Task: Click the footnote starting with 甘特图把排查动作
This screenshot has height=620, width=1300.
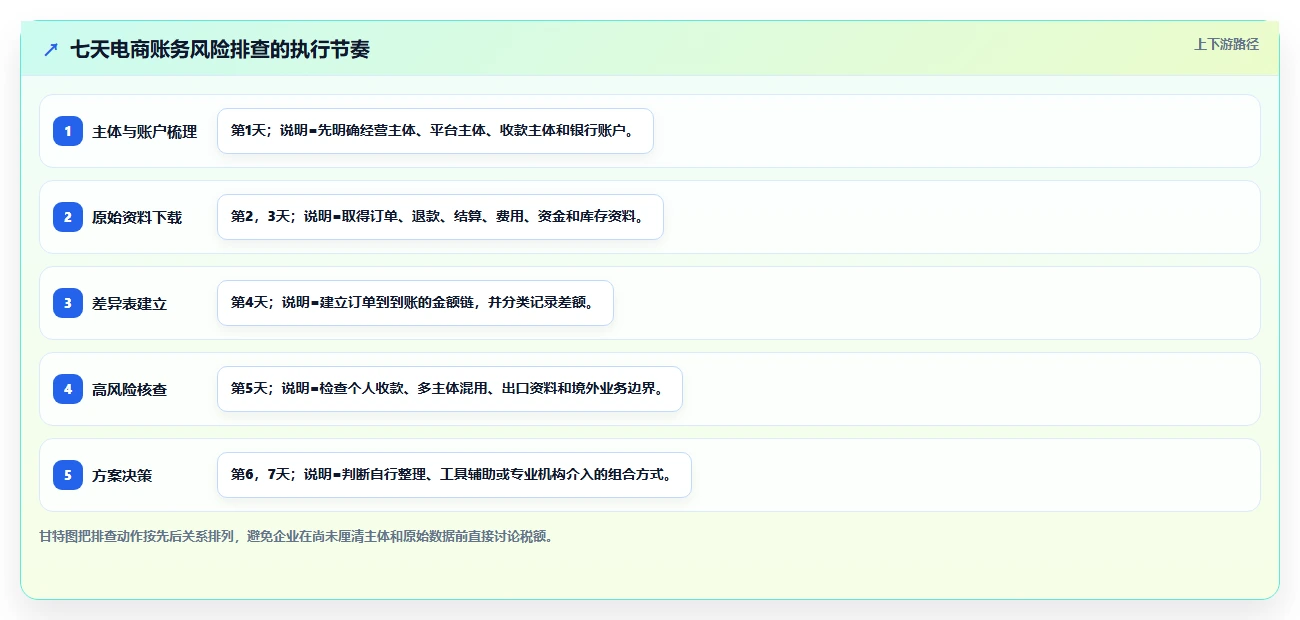Action: tap(296, 536)
